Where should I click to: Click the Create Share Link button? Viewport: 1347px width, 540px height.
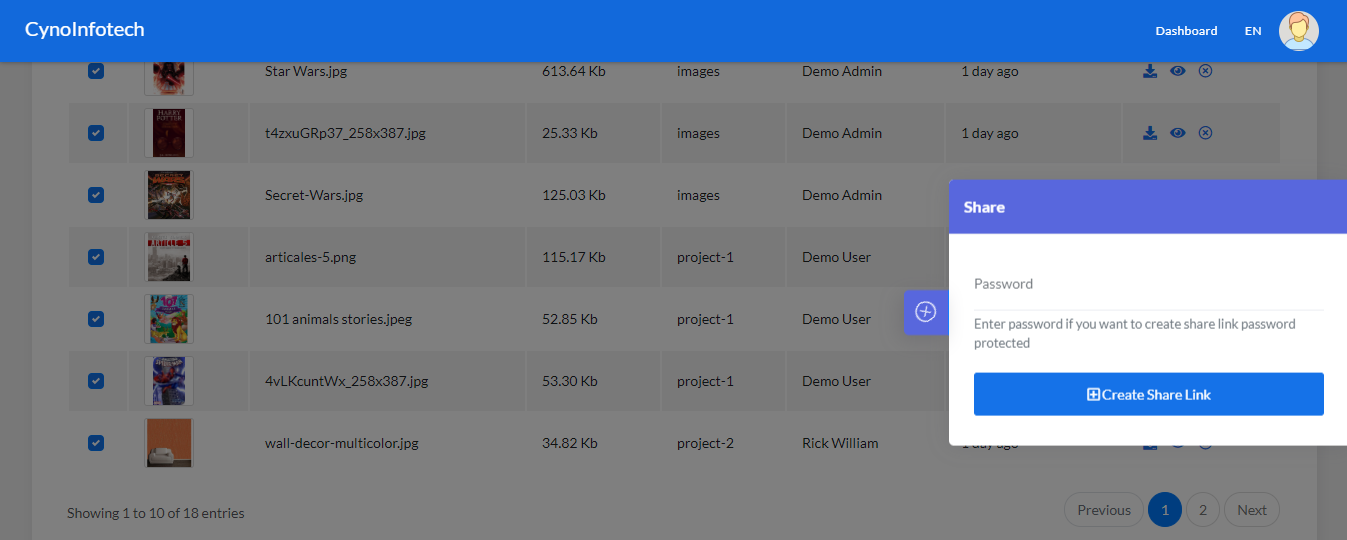tap(1148, 394)
